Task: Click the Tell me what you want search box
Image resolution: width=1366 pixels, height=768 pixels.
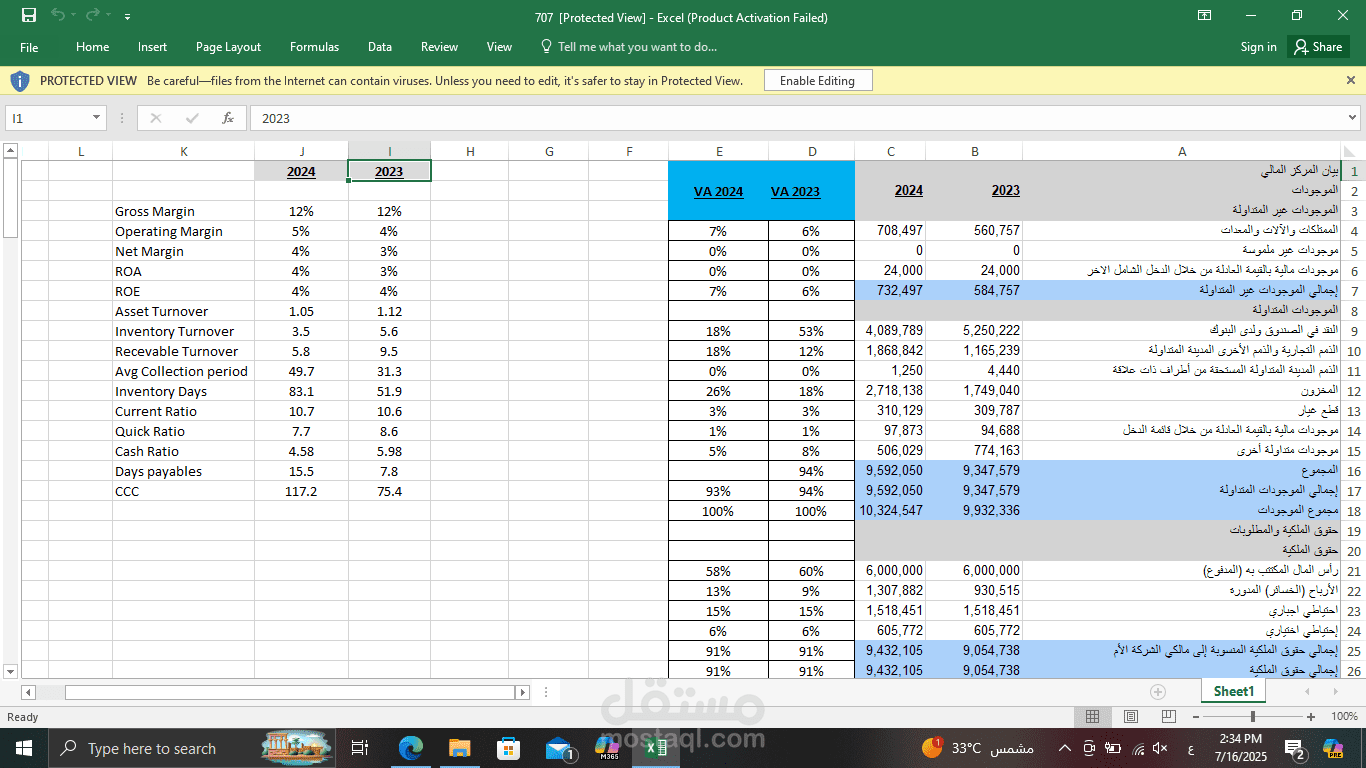Action: click(629, 47)
